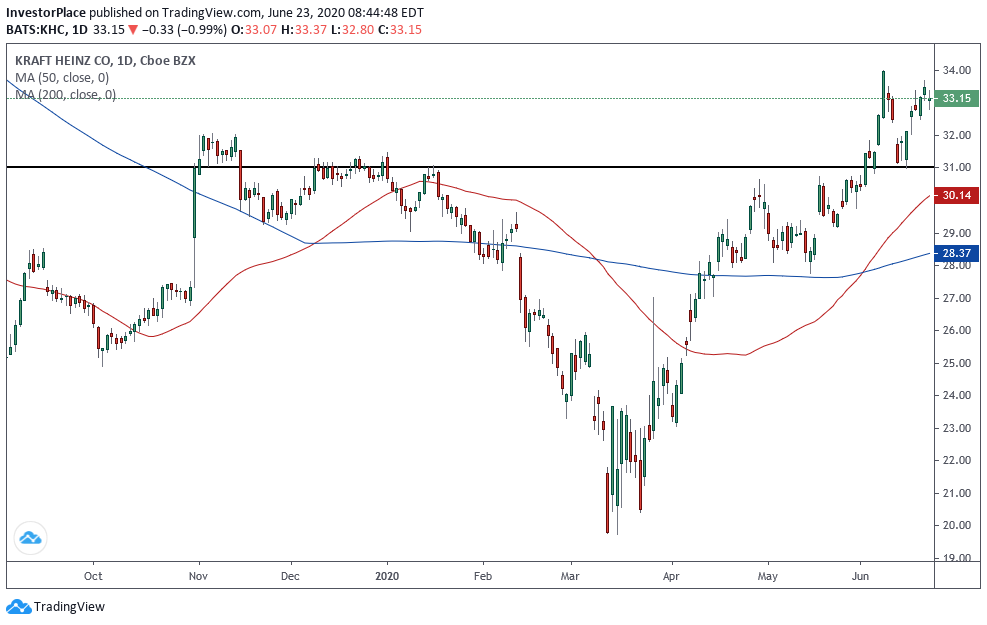Click the Dec date axis label
Image resolution: width=987 pixels, height=625 pixels.
[290, 576]
